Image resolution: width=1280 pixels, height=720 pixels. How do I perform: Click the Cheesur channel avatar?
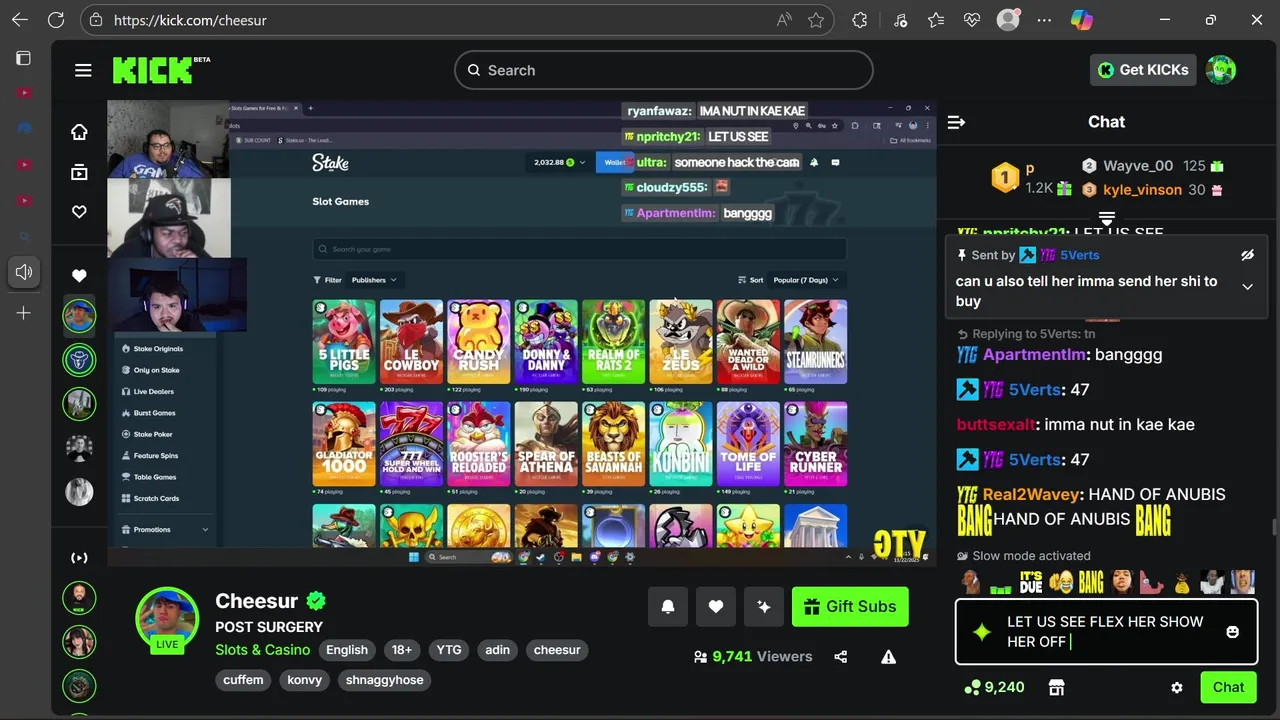click(x=167, y=619)
